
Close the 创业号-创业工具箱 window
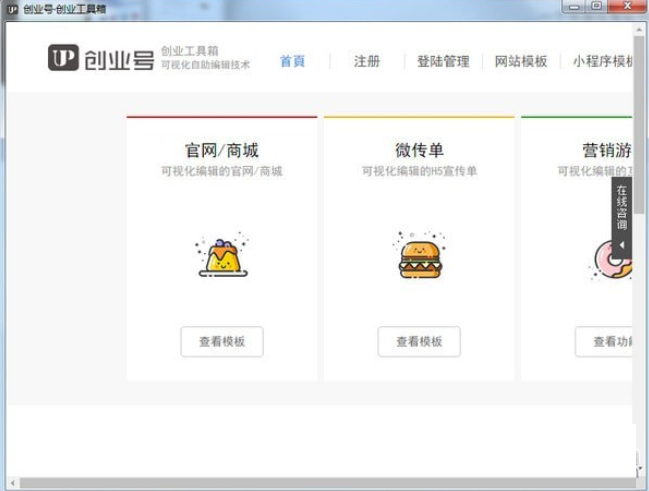627,6
